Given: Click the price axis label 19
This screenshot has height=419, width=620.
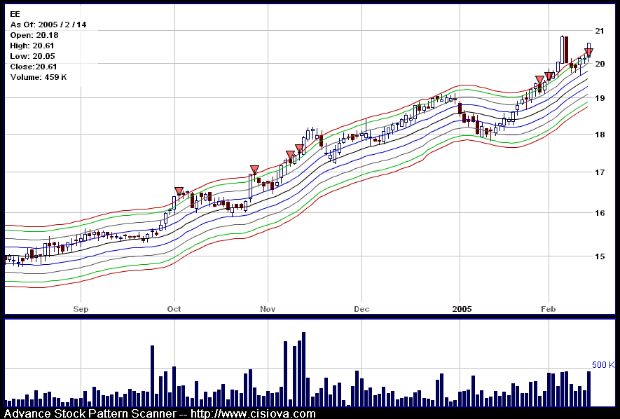Looking at the screenshot, I should click(599, 98).
